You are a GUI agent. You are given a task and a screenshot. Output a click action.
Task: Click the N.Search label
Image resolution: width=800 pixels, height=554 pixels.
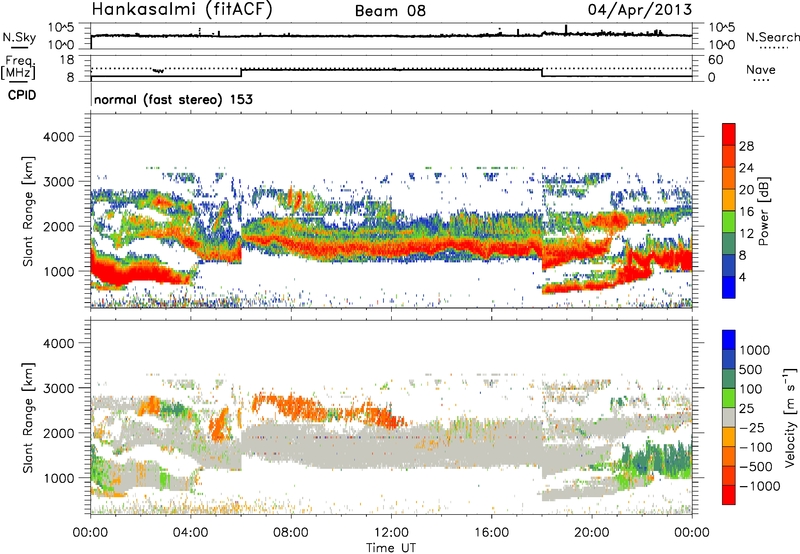772,37
